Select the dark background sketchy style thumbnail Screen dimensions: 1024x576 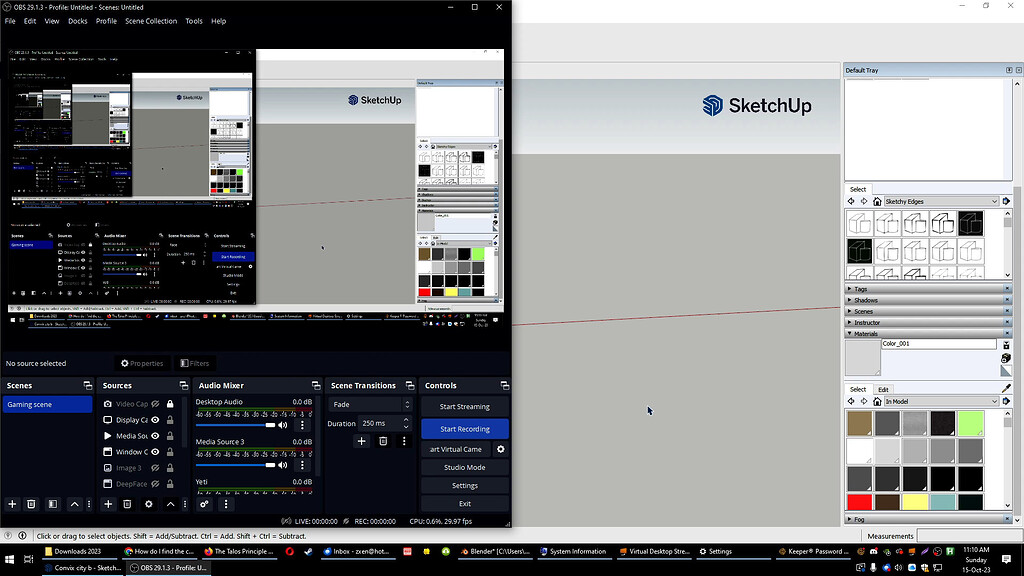click(x=970, y=223)
